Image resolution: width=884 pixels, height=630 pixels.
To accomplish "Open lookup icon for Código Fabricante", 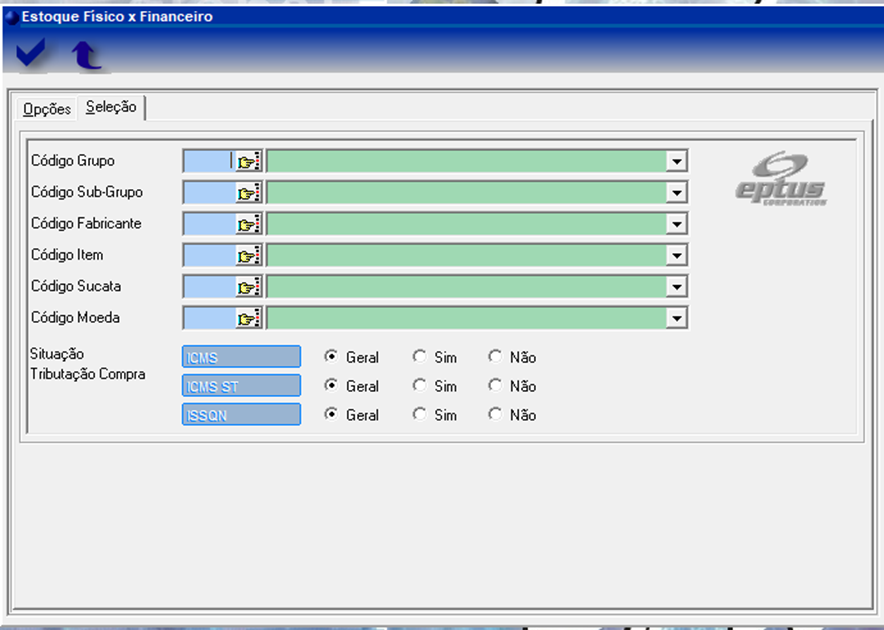I will [x=248, y=224].
